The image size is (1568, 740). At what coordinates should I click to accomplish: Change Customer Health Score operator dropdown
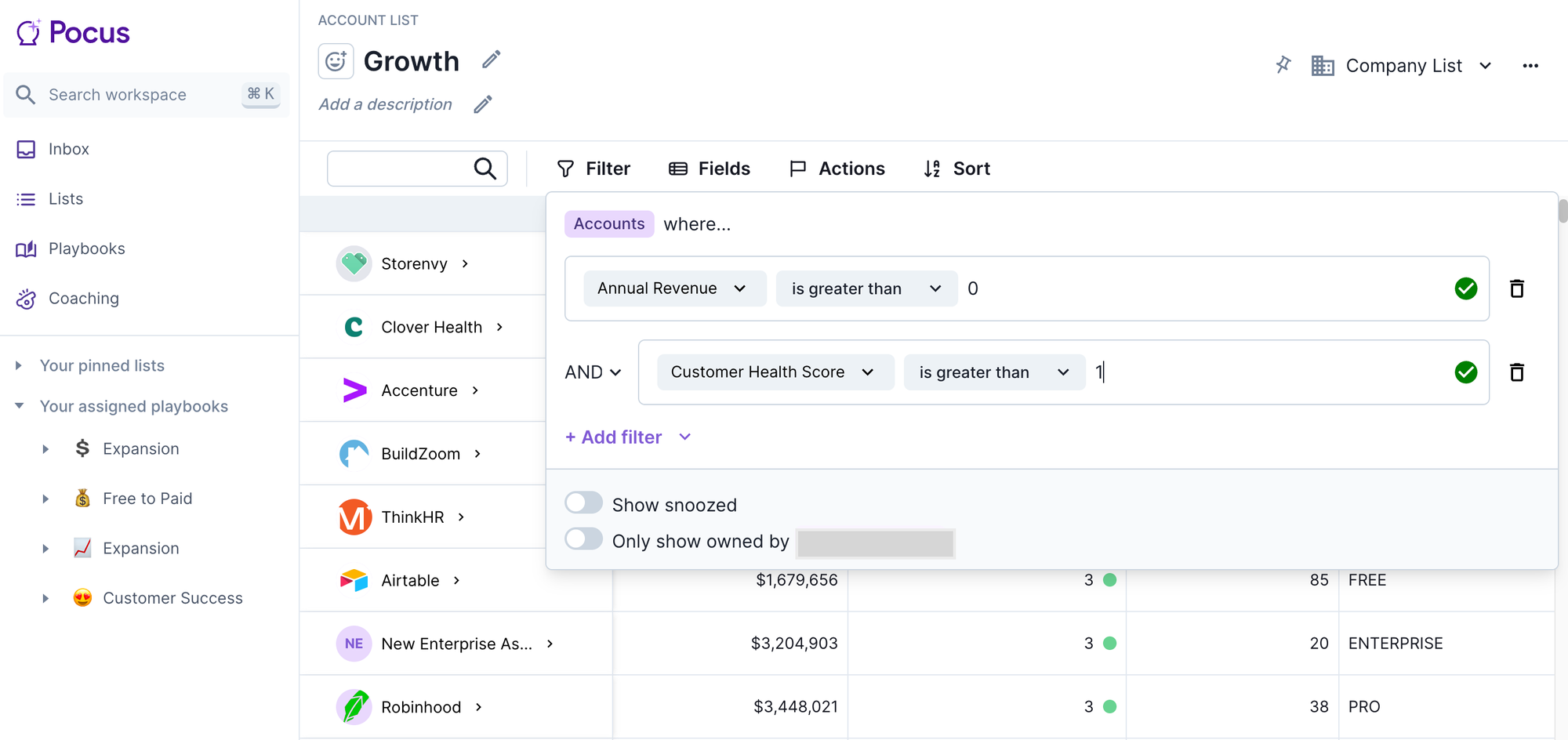994,372
